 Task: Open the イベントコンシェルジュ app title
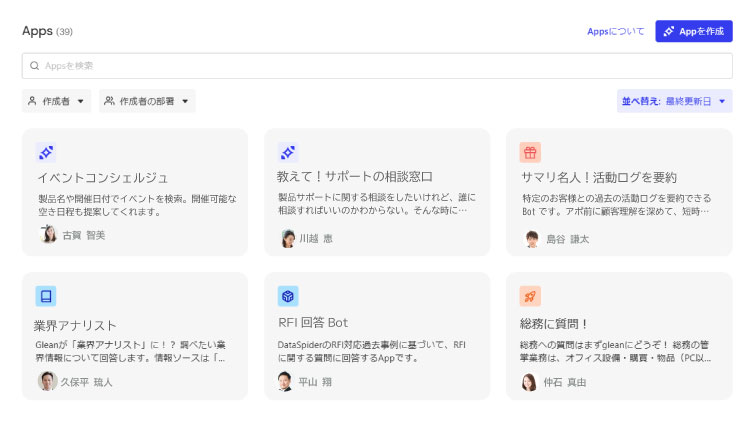pos(102,178)
